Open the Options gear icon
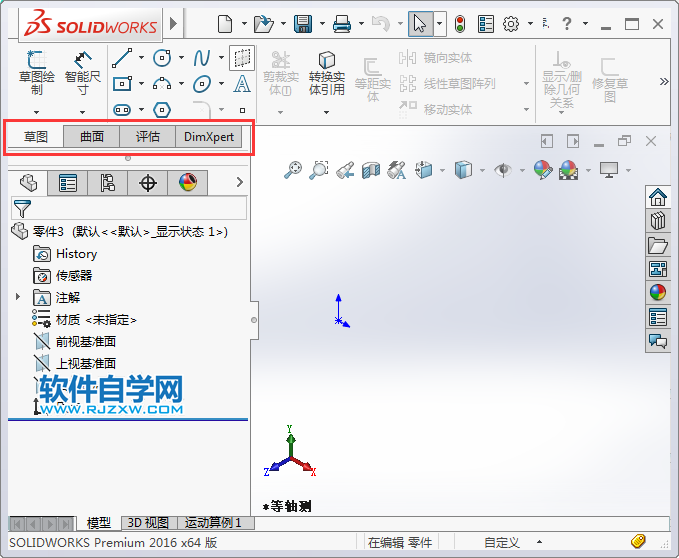 pos(511,23)
